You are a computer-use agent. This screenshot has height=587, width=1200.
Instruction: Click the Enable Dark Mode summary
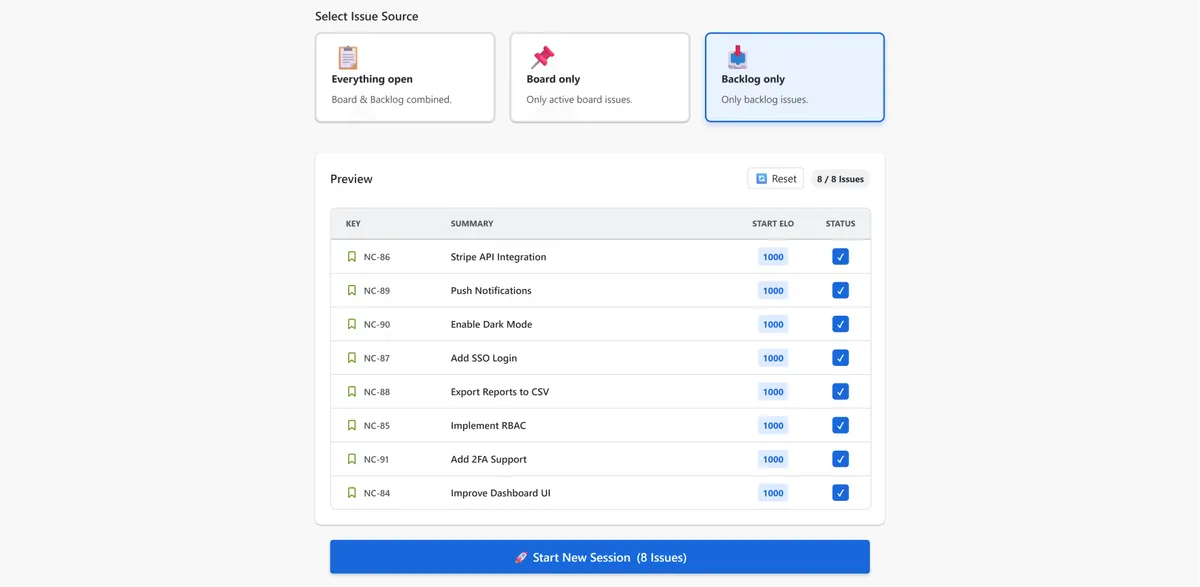[x=491, y=324]
